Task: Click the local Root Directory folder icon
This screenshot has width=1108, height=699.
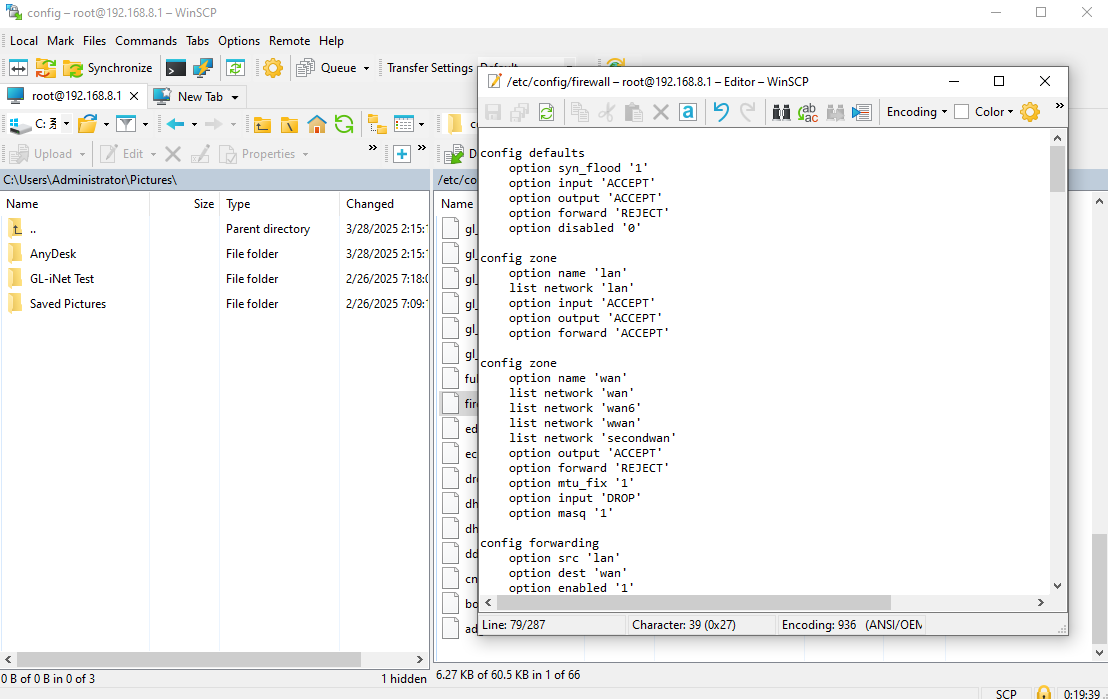Action: click(289, 124)
